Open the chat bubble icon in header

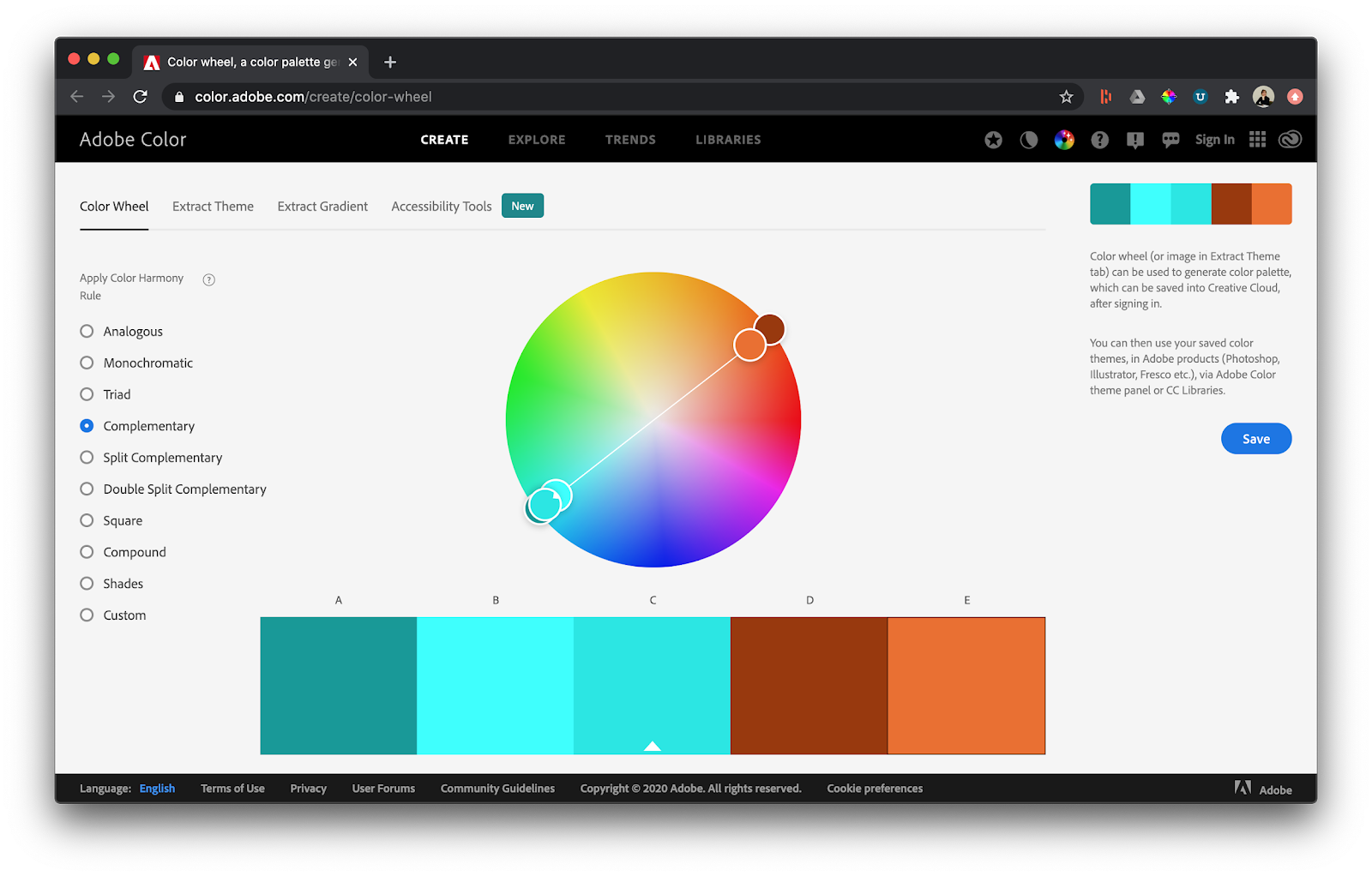click(1170, 140)
